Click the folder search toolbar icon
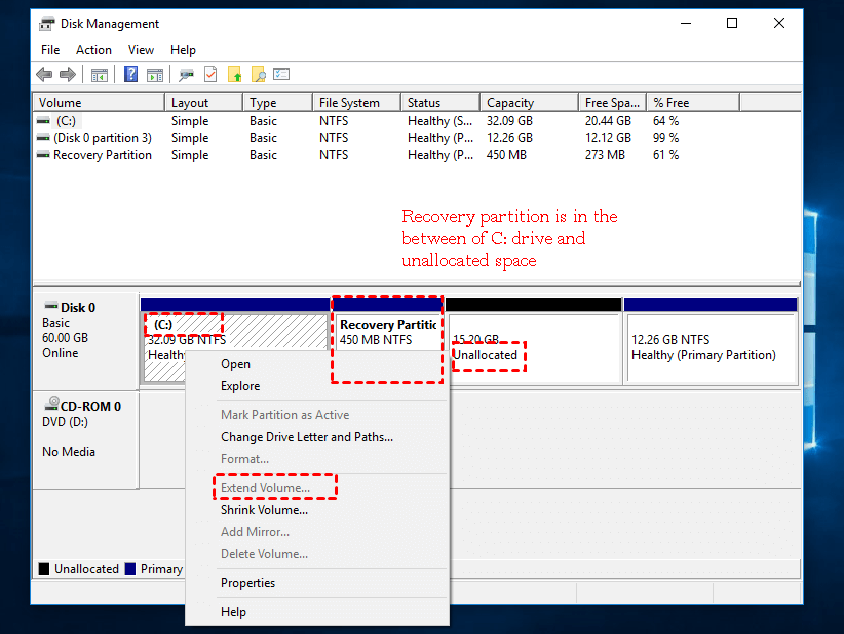 coord(258,74)
